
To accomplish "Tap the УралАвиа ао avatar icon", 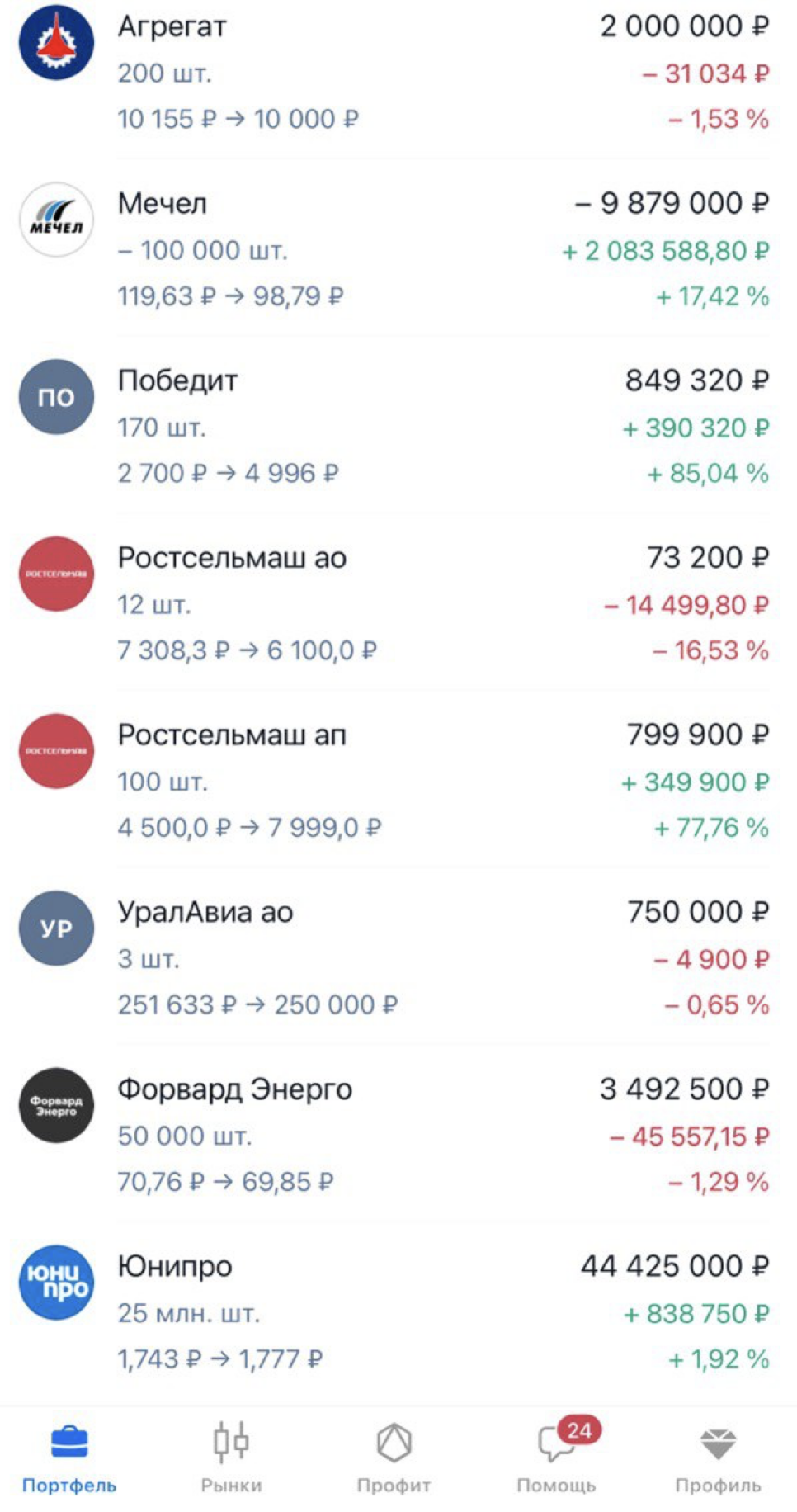I will coord(56,928).
